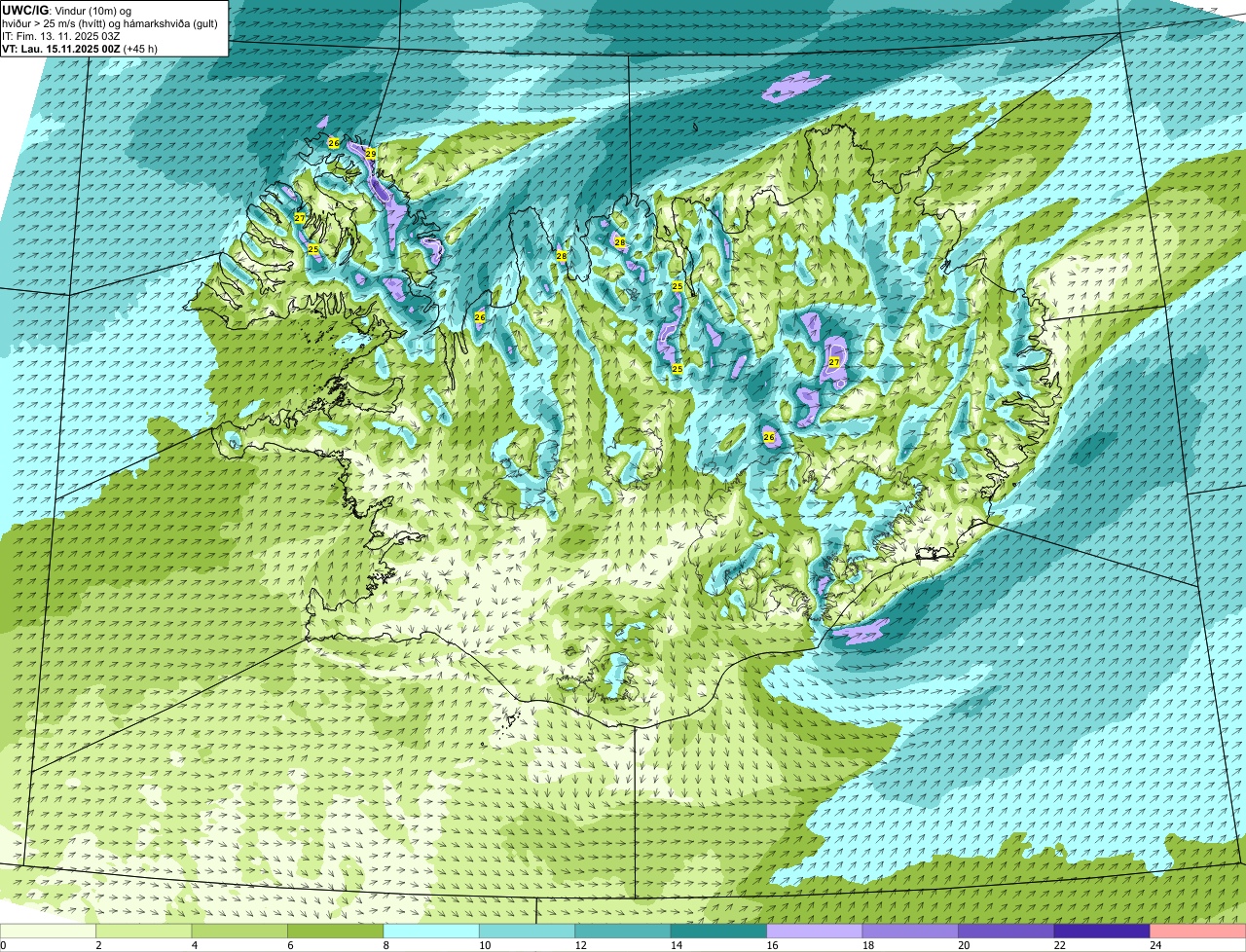This screenshot has width=1246, height=952.
Task: Click the legend scale label "6"
Action: pyautogui.click(x=290, y=944)
